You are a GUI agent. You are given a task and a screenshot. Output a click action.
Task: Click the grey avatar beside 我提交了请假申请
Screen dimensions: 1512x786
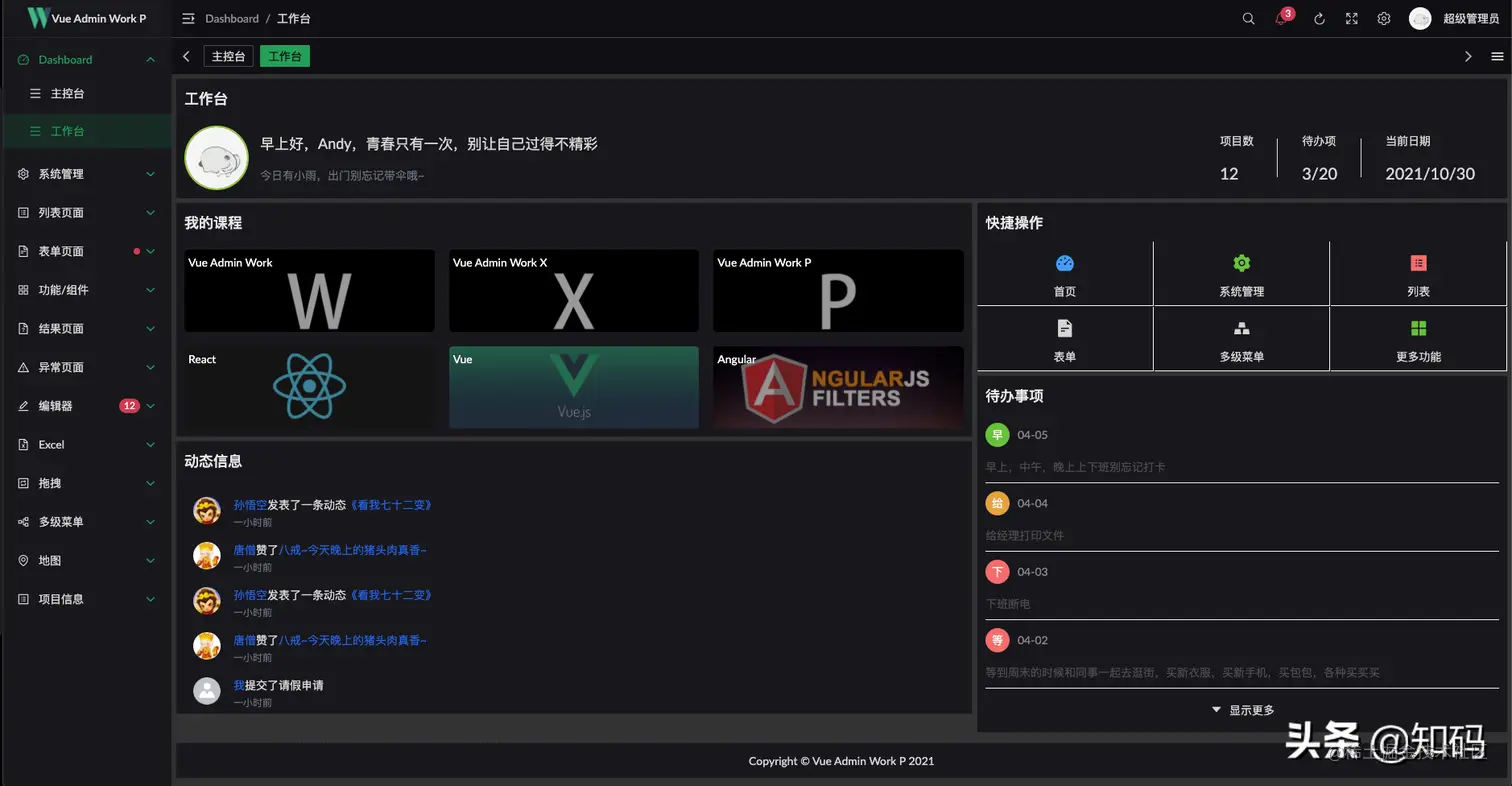[x=207, y=691]
